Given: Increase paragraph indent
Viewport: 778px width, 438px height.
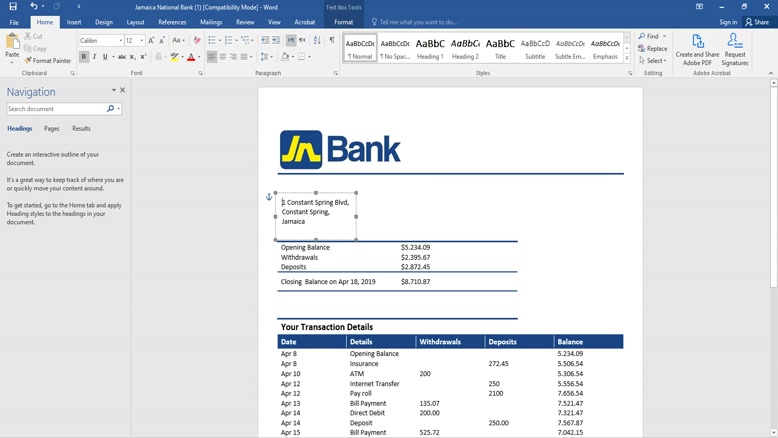Looking at the screenshot, I should point(276,41).
